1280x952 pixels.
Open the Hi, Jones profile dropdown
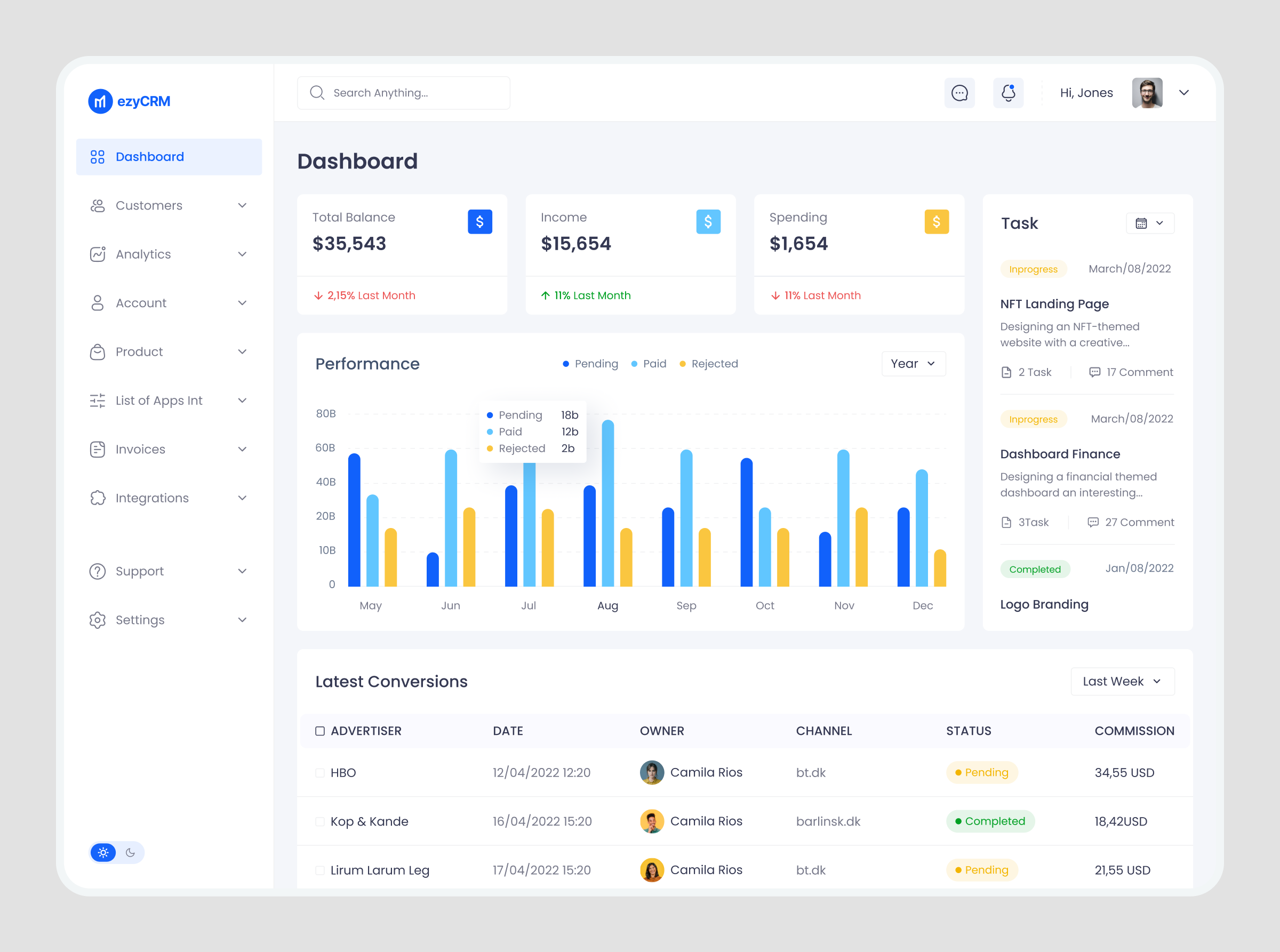pyautogui.click(x=1184, y=93)
